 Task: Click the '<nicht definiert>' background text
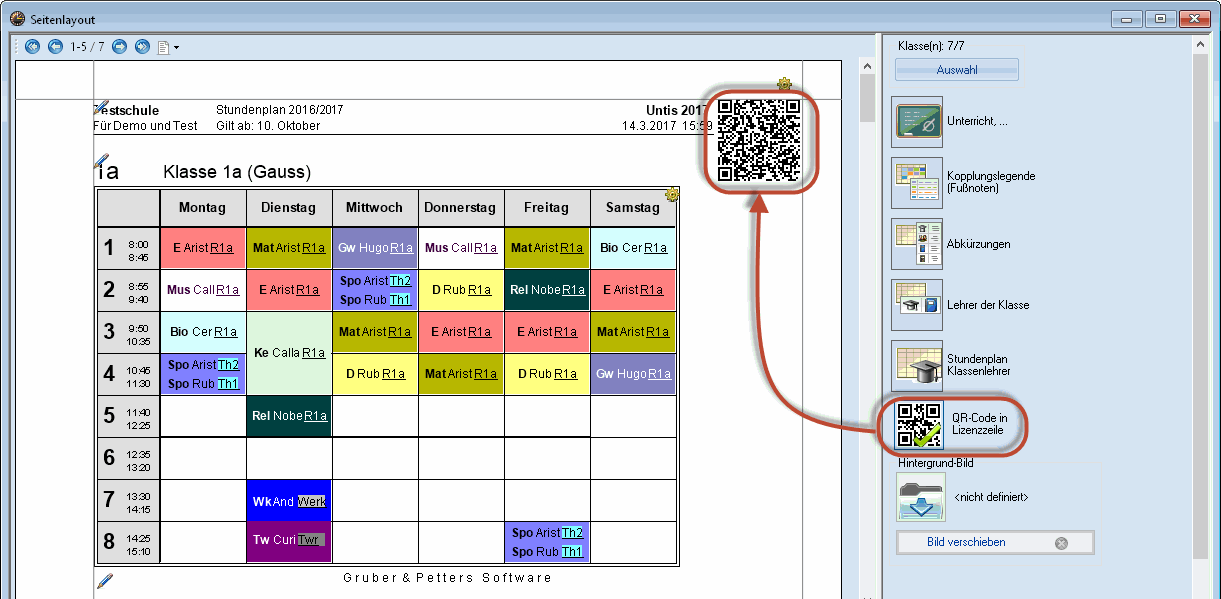click(x=991, y=497)
